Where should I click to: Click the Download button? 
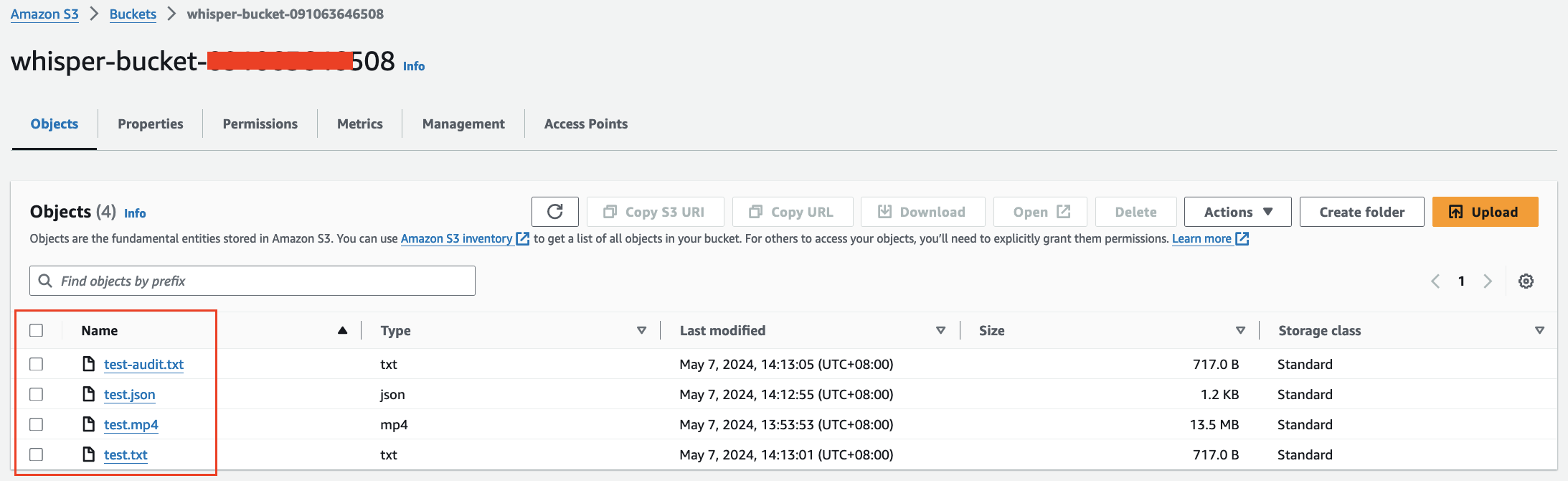922,212
